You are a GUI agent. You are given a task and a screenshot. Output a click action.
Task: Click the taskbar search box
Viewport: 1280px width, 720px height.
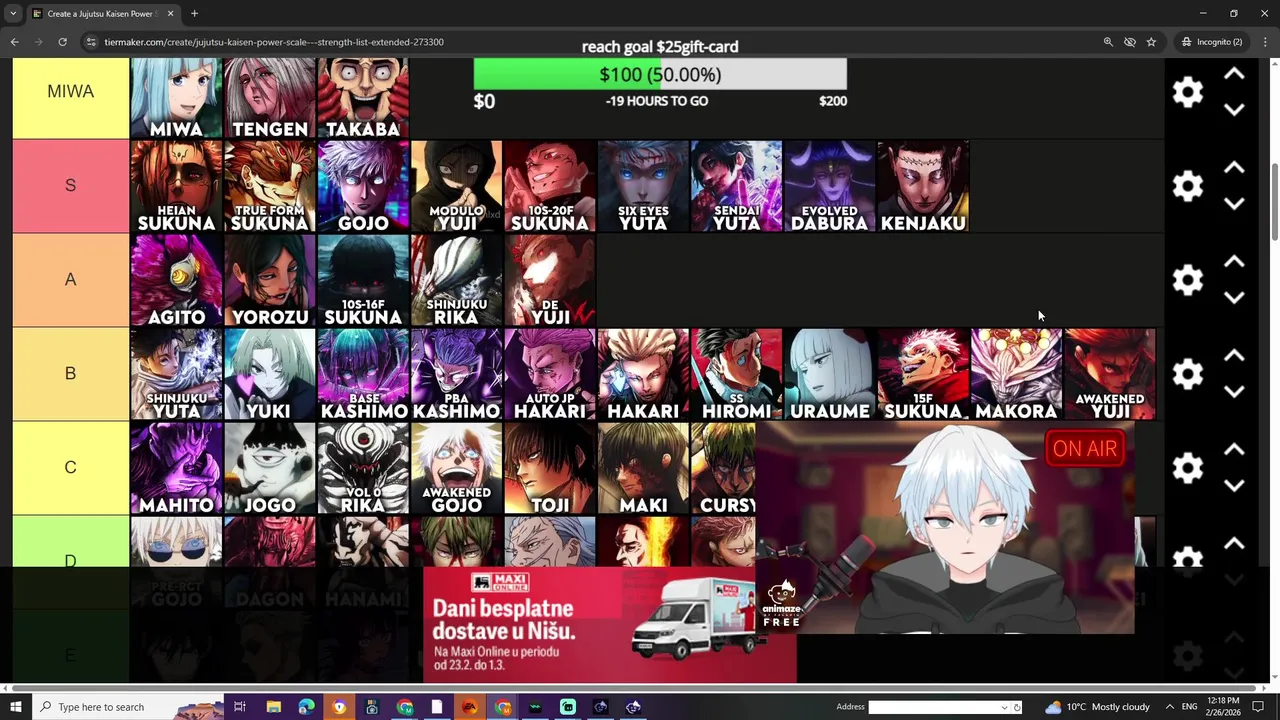pyautogui.click(x=130, y=707)
